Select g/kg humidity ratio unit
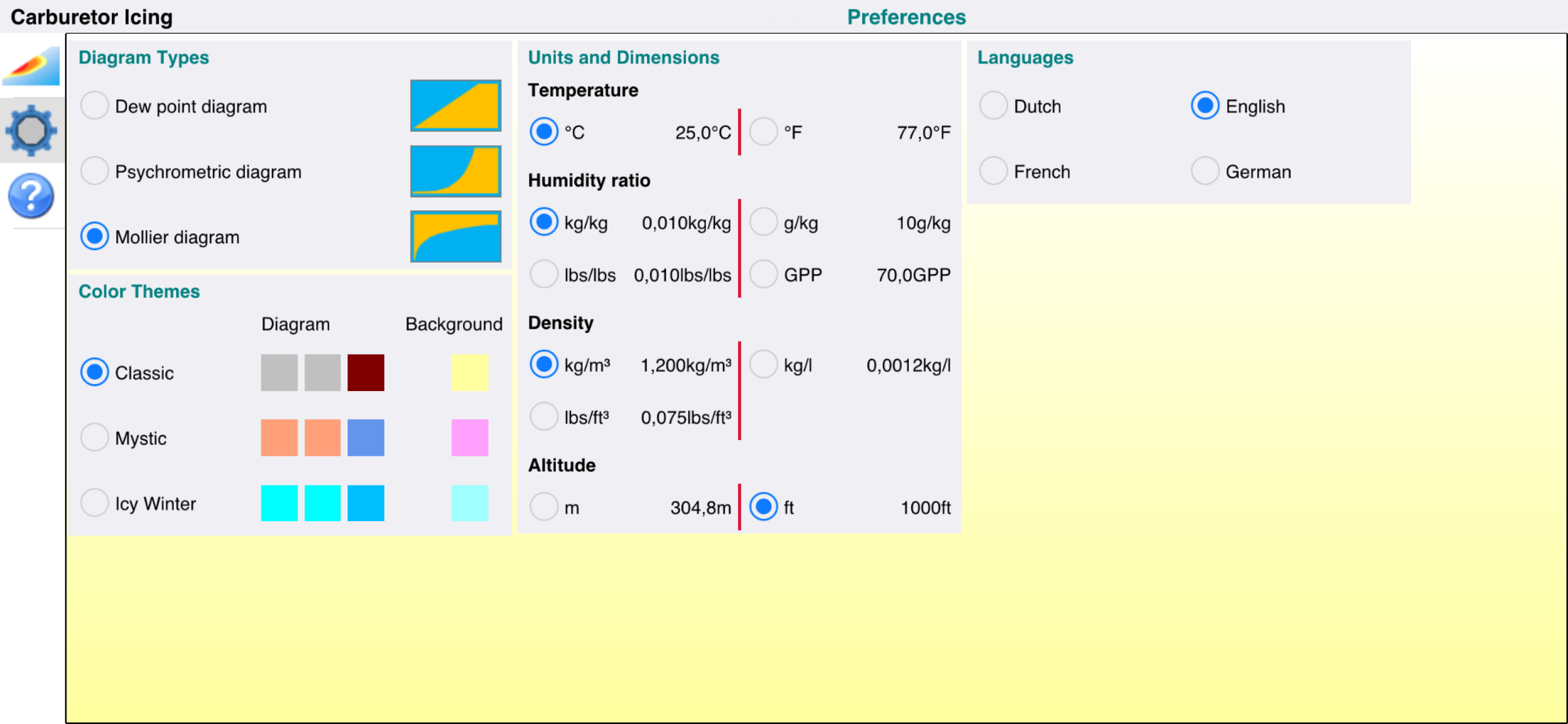Screen dimensions: 1568x724 (x=762, y=222)
